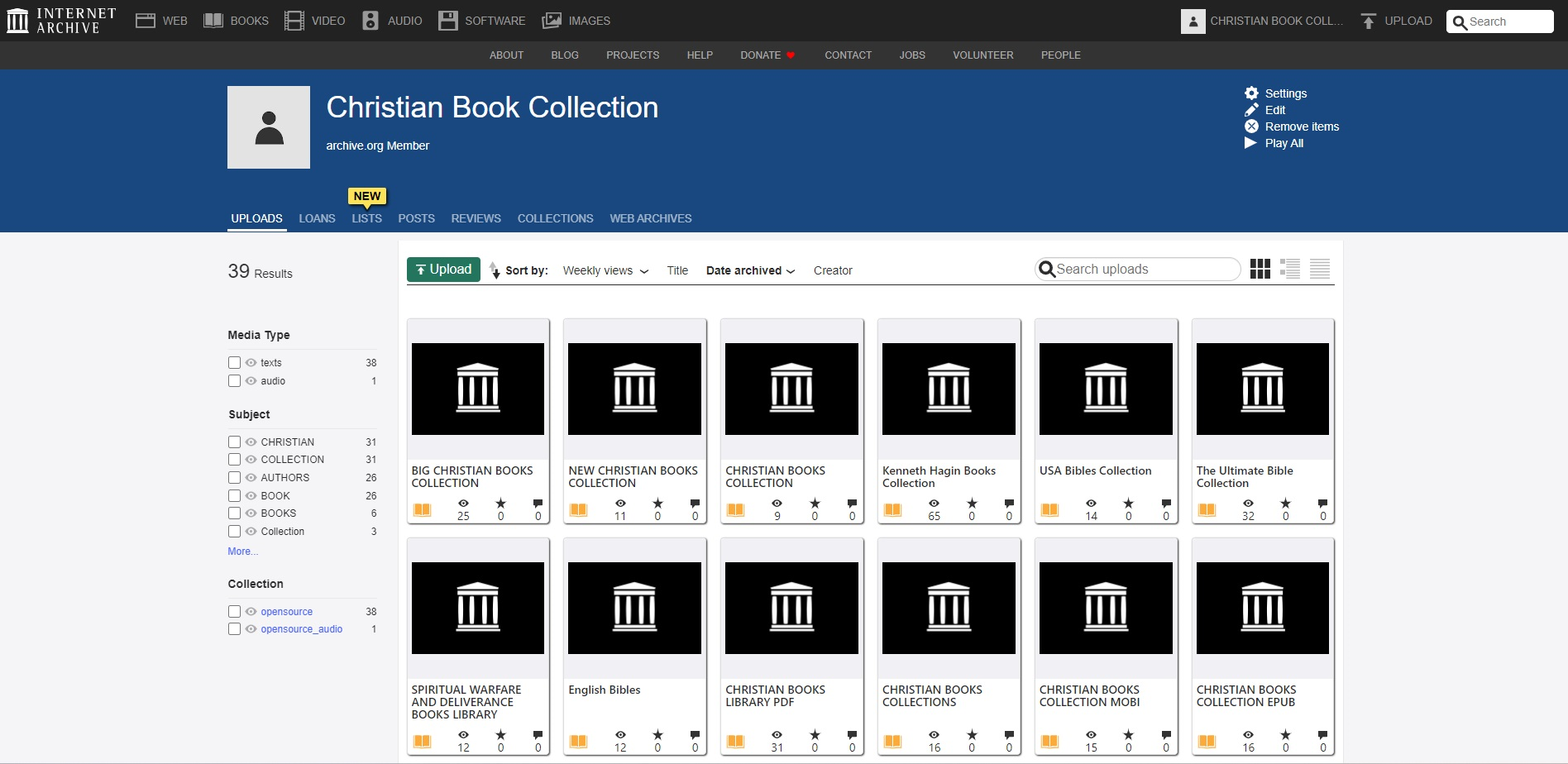Open the Web media icon
1568x764 pixels.
click(x=146, y=21)
